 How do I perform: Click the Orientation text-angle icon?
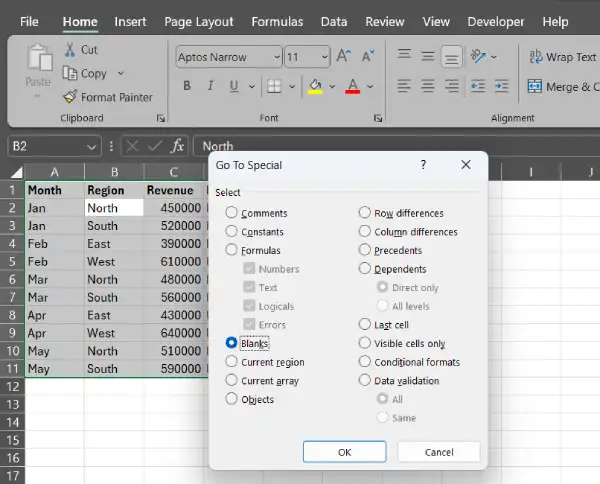coord(478,56)
